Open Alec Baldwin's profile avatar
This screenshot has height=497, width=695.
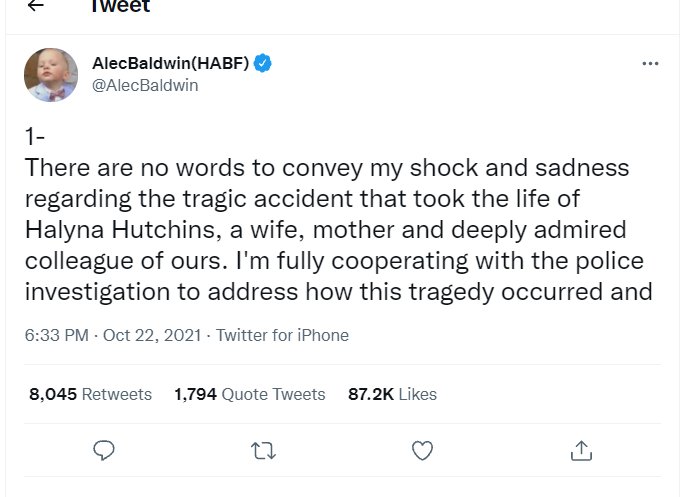[51, 75]
